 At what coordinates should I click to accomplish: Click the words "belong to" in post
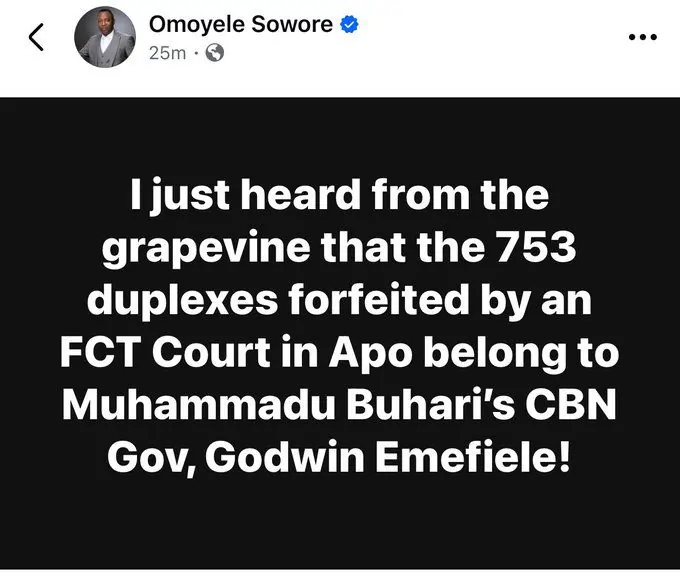click(x=521, y=353)
